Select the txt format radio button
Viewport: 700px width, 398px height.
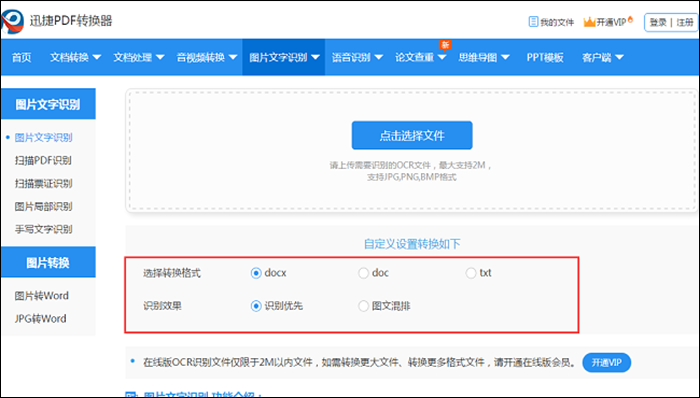[x=471, y=273]
